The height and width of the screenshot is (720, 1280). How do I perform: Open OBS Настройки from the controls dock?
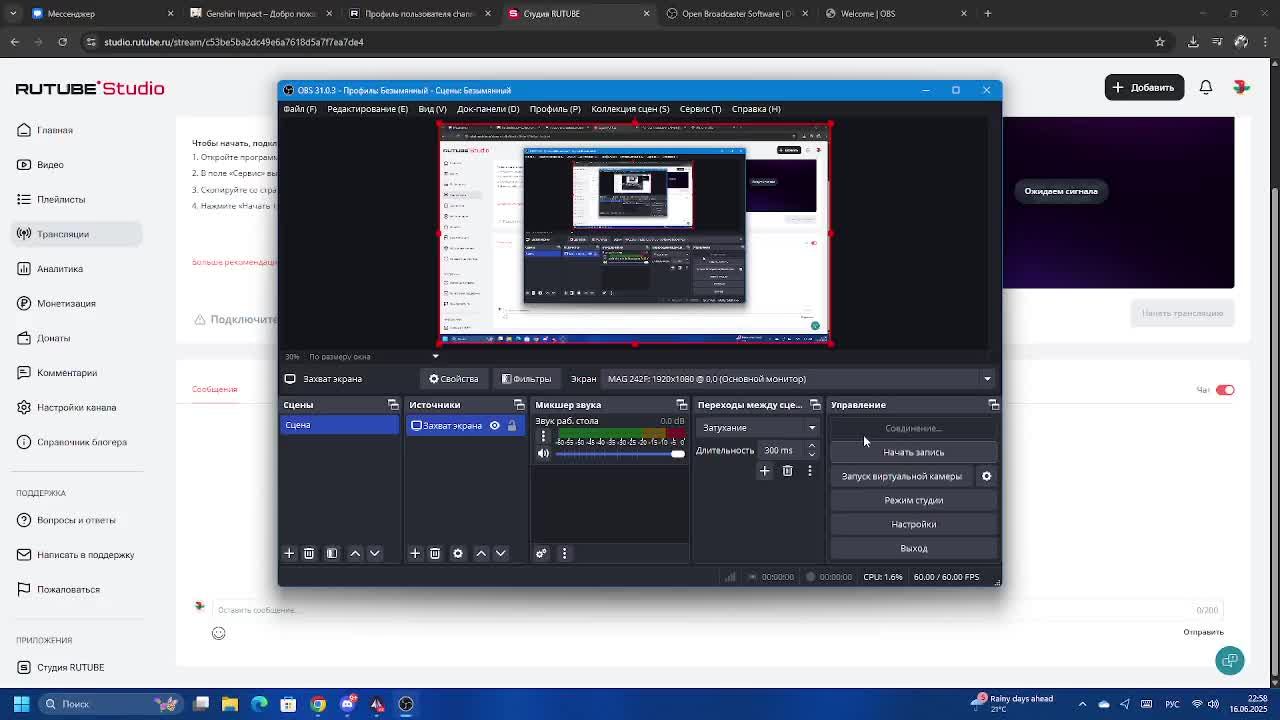coord(914,524)
